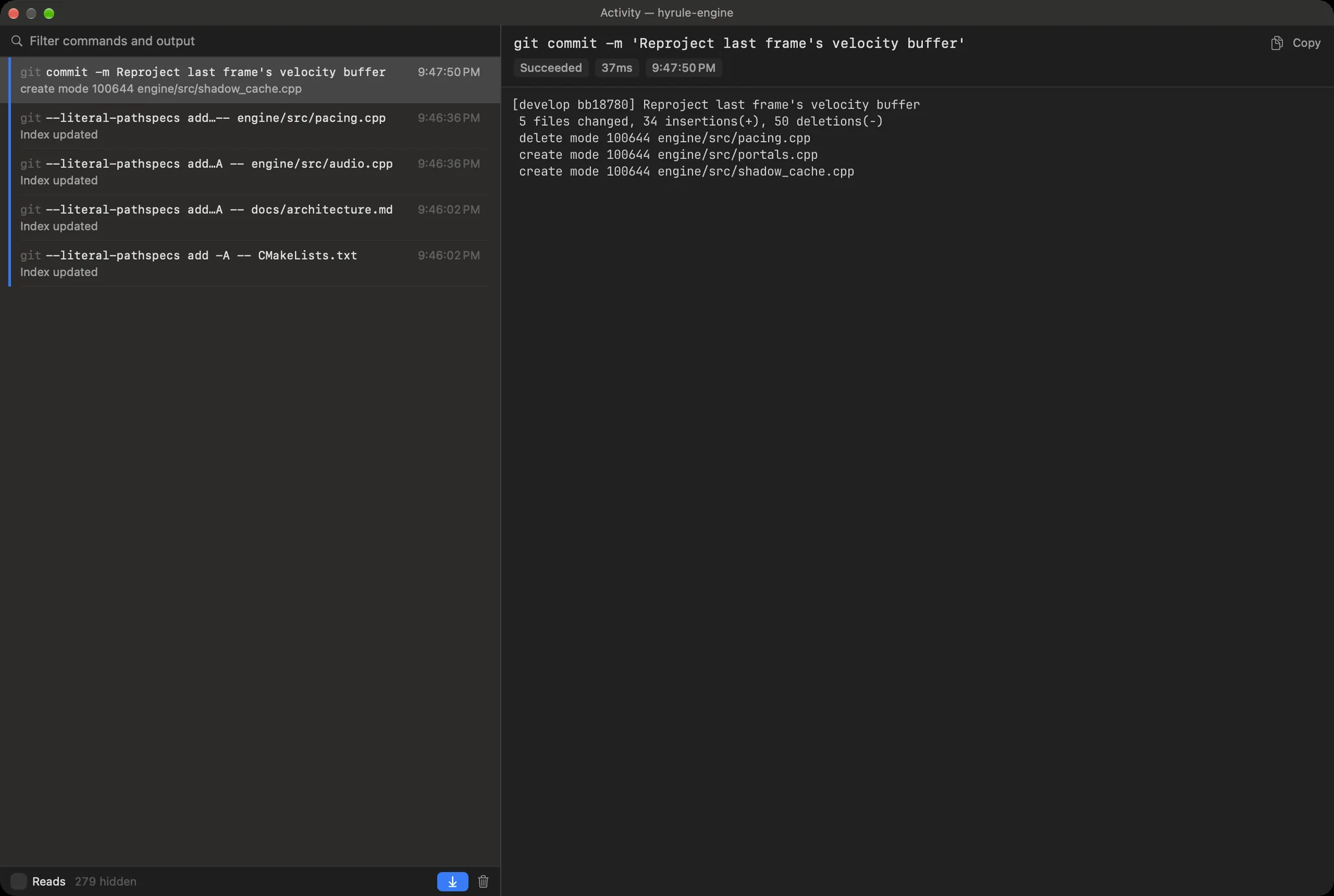
Task: Select the git commit Reproject velocity buffer entry
Action: (250, 80)
